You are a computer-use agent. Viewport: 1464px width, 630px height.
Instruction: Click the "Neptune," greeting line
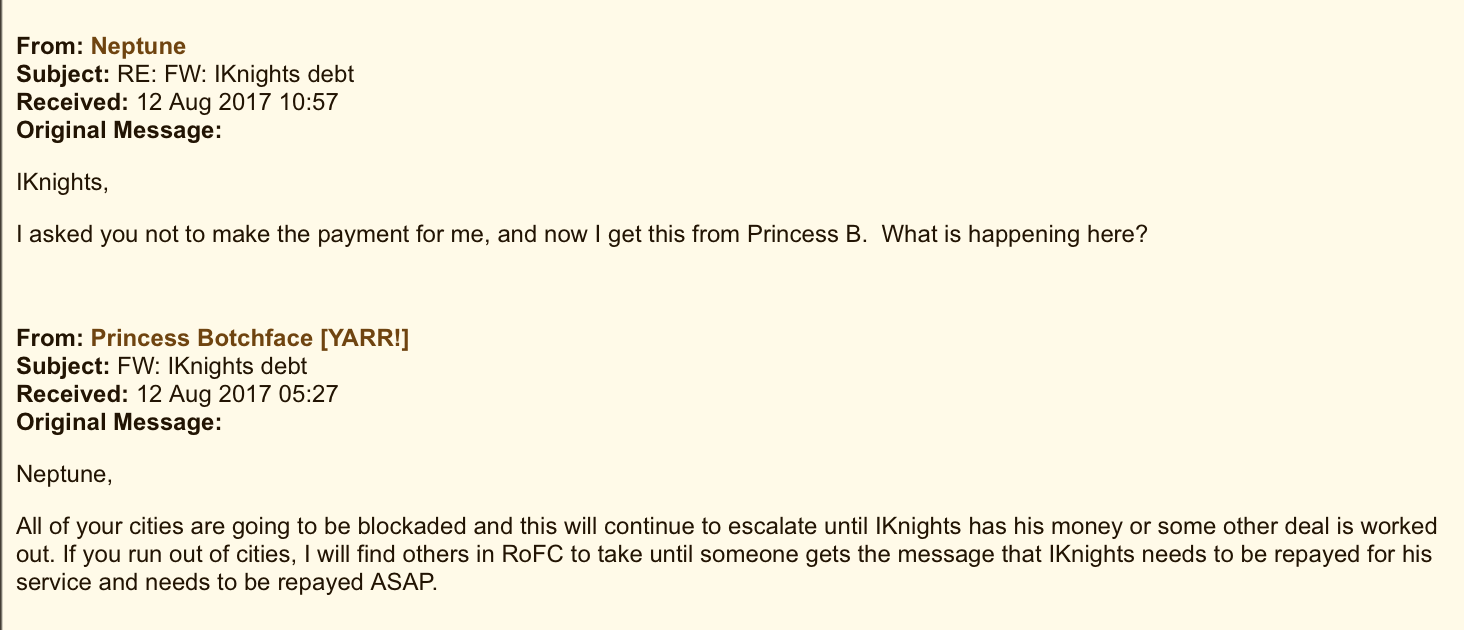pos(65,474)
